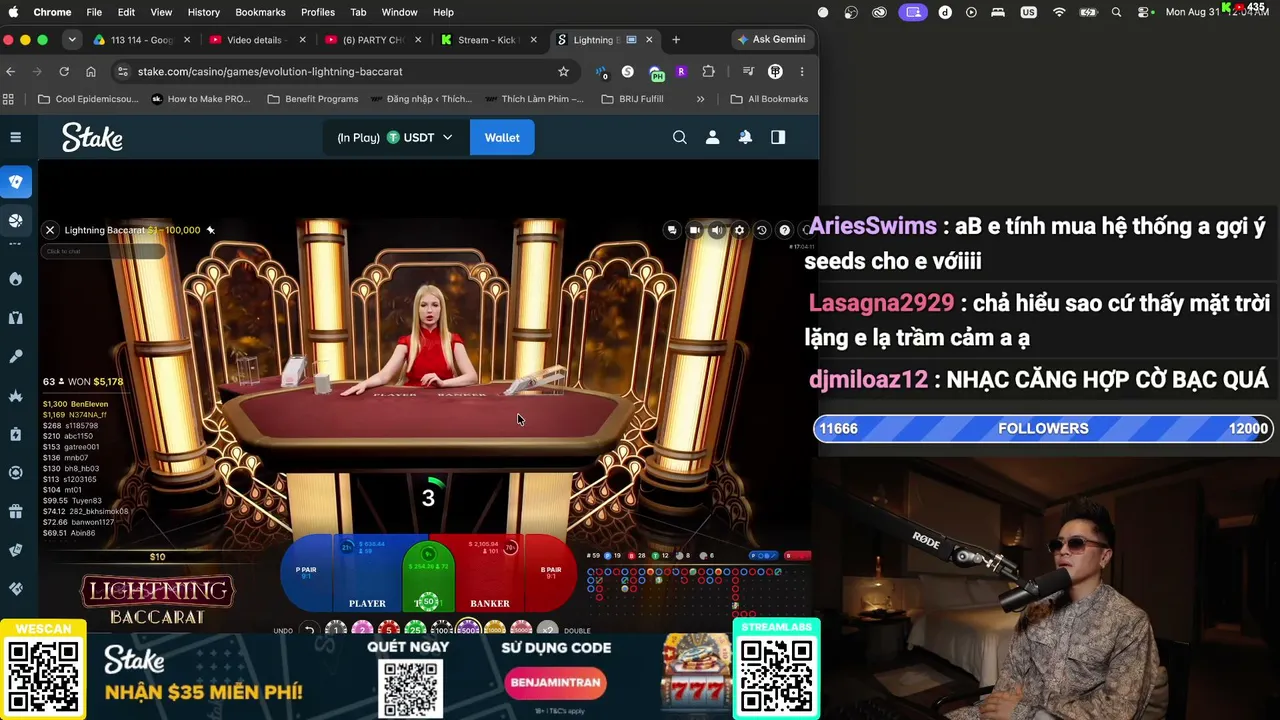This screenshot has height=720, width=1280.
Task: Open the flame promotions icon in sidebar
Action: (x=16, y=279)
